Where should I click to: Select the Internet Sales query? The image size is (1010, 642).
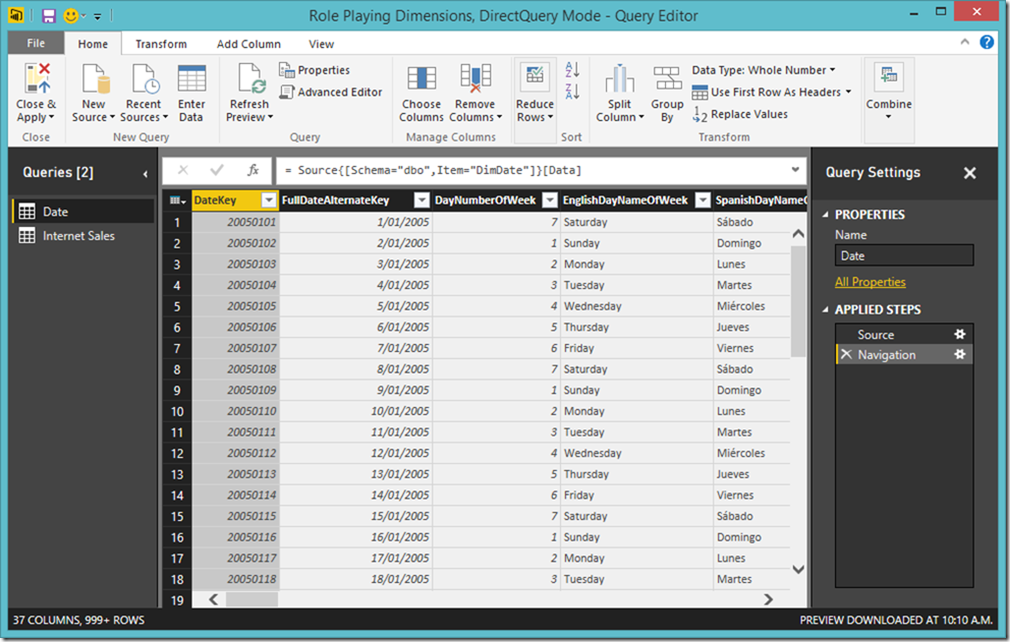point(82,236)
